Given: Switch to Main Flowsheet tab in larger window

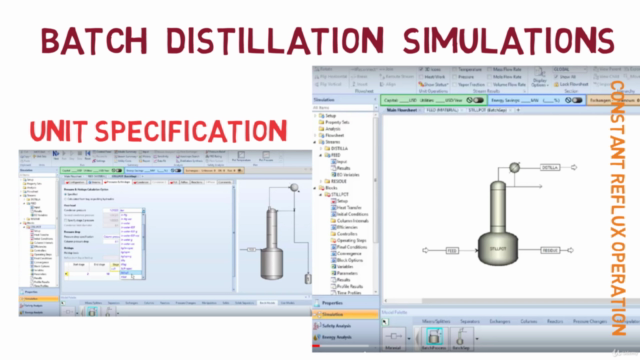Looking at the screenshot, I should [402, 110].
